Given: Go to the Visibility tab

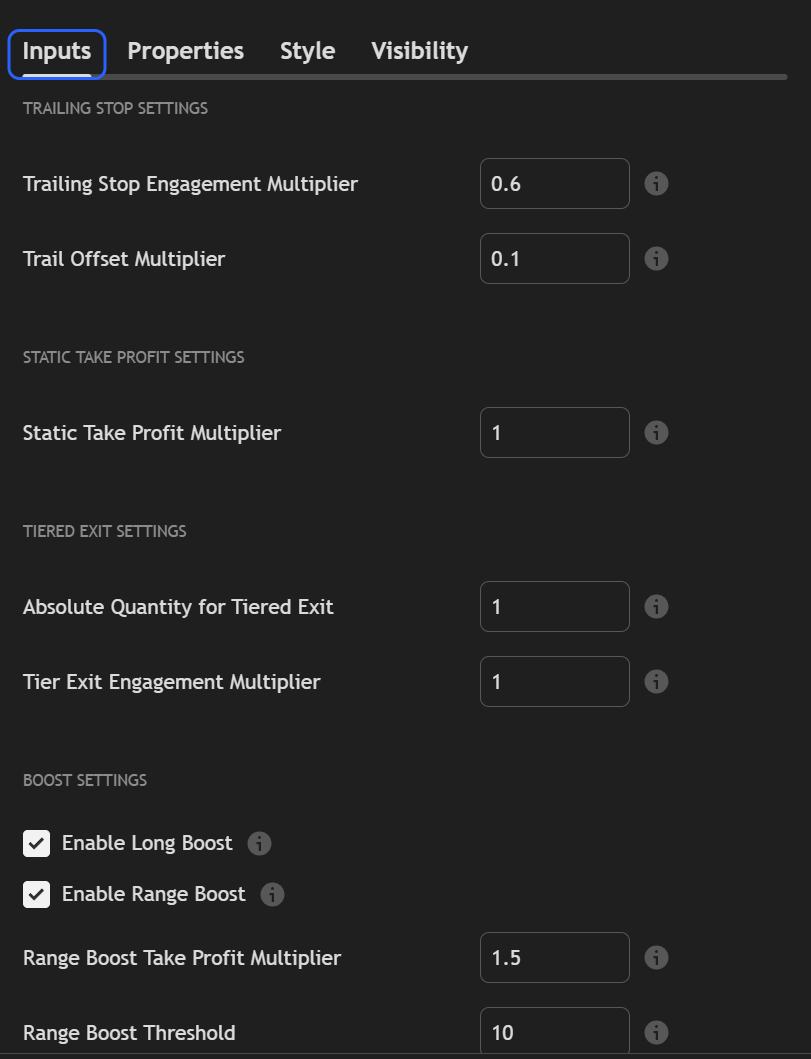Looking at the screenshot, I should pyautogui.click(x=419, y=51).
